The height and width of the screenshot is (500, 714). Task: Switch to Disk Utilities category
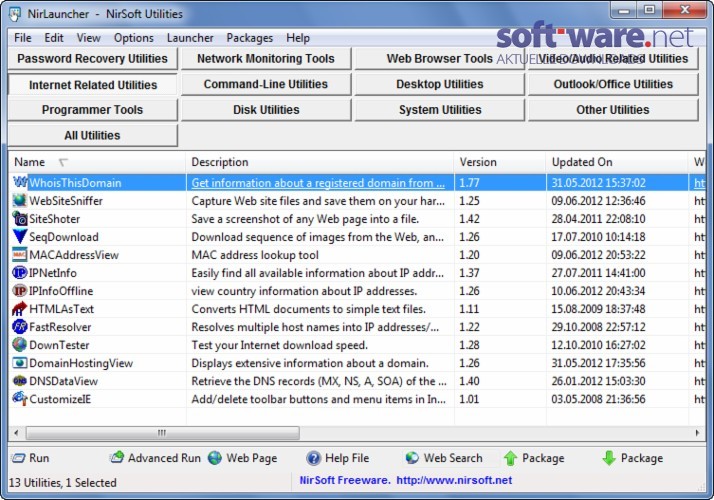click(x=266, y=110)
